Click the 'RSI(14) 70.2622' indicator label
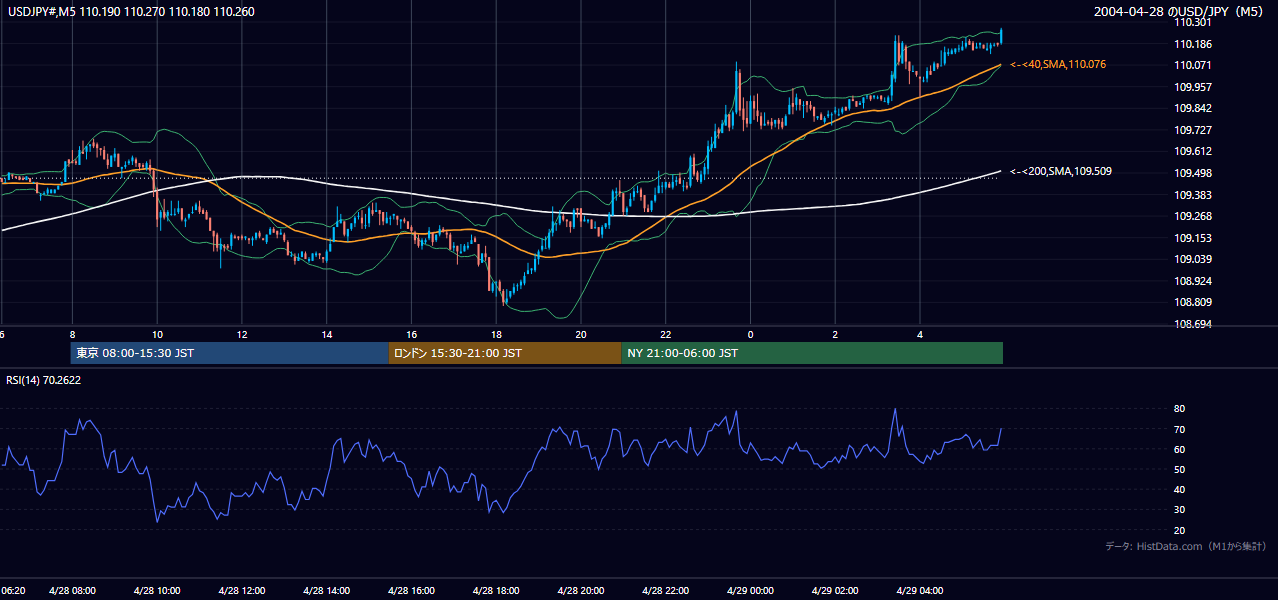 (x=44, y=380)
